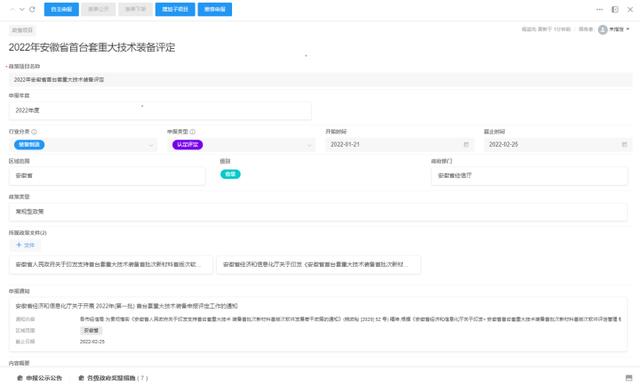Click the 增加子项目 blue button

[175, 9]
